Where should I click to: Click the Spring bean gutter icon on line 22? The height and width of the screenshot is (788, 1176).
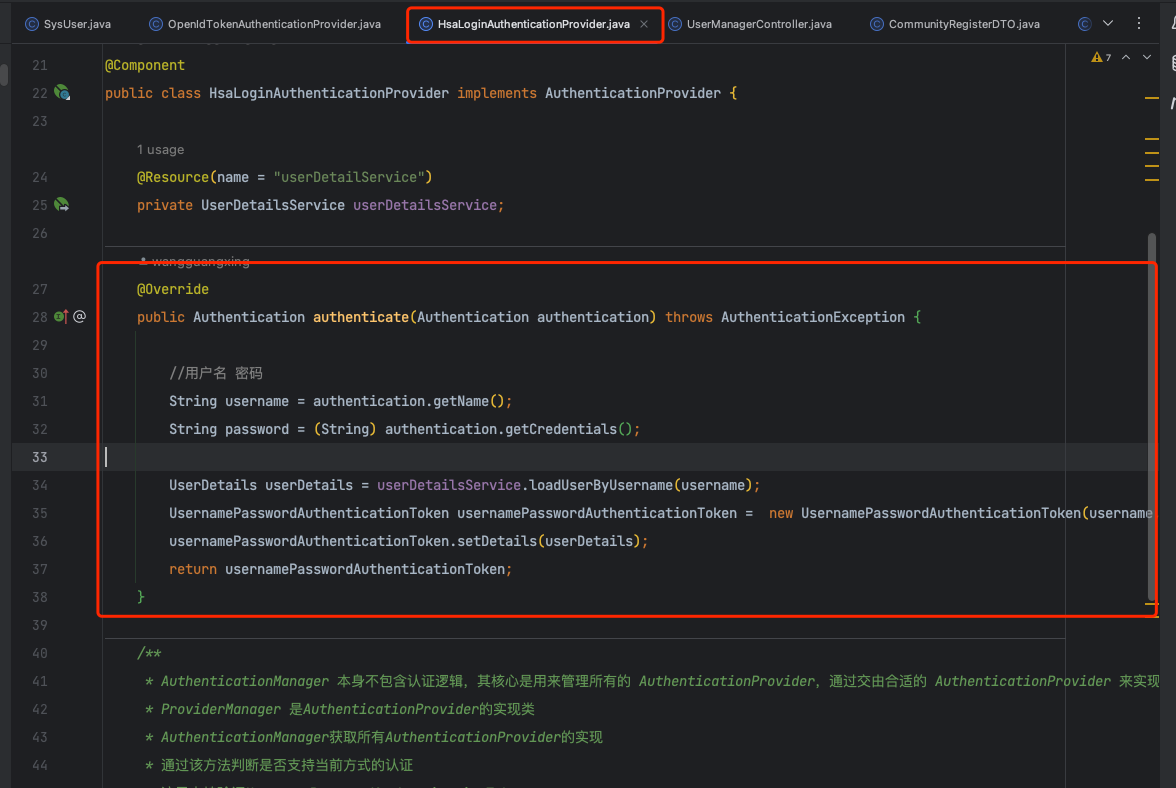tap(62, 93)
